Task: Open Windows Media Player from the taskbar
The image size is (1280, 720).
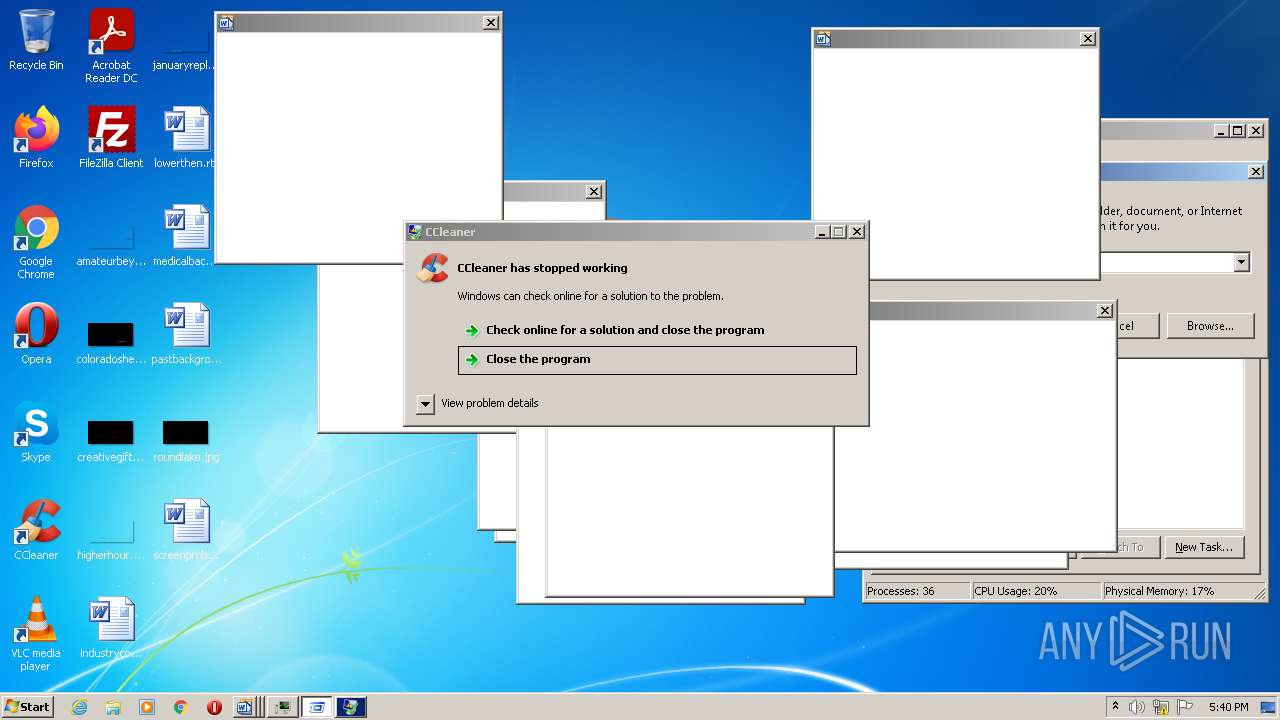Action: [x=147, y=707]
